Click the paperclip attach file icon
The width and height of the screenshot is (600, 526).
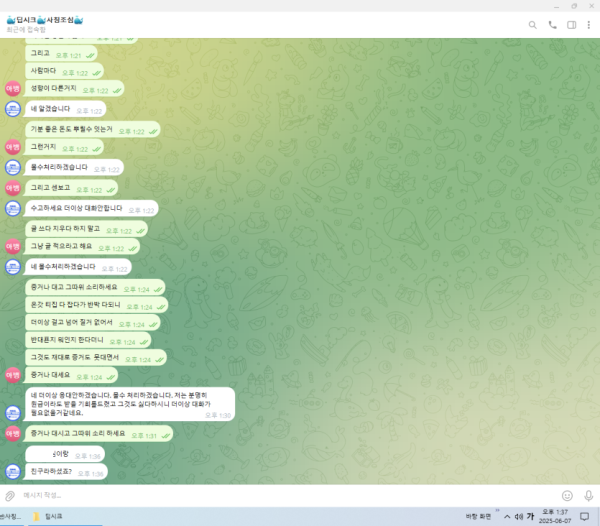tap(10, 496)
